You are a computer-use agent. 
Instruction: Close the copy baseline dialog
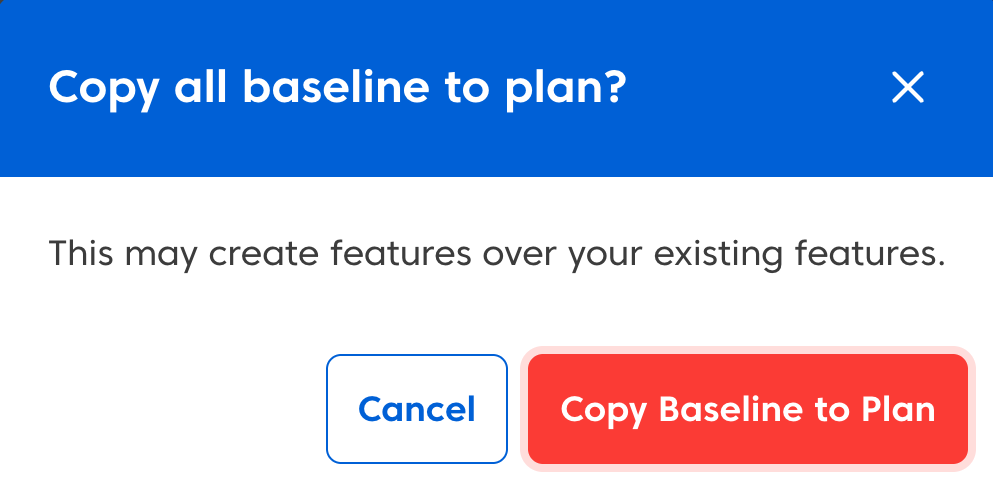(x=907, y=88)
